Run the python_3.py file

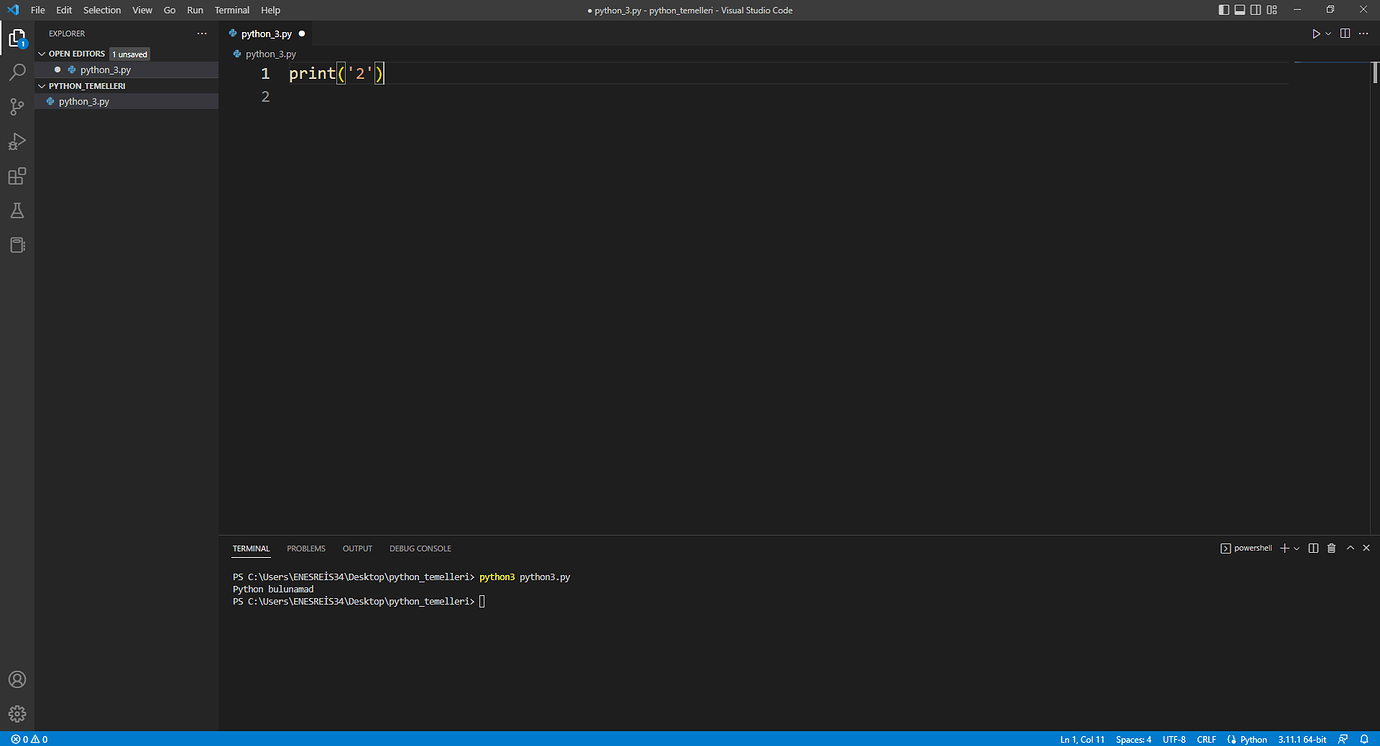point(1316,33)
